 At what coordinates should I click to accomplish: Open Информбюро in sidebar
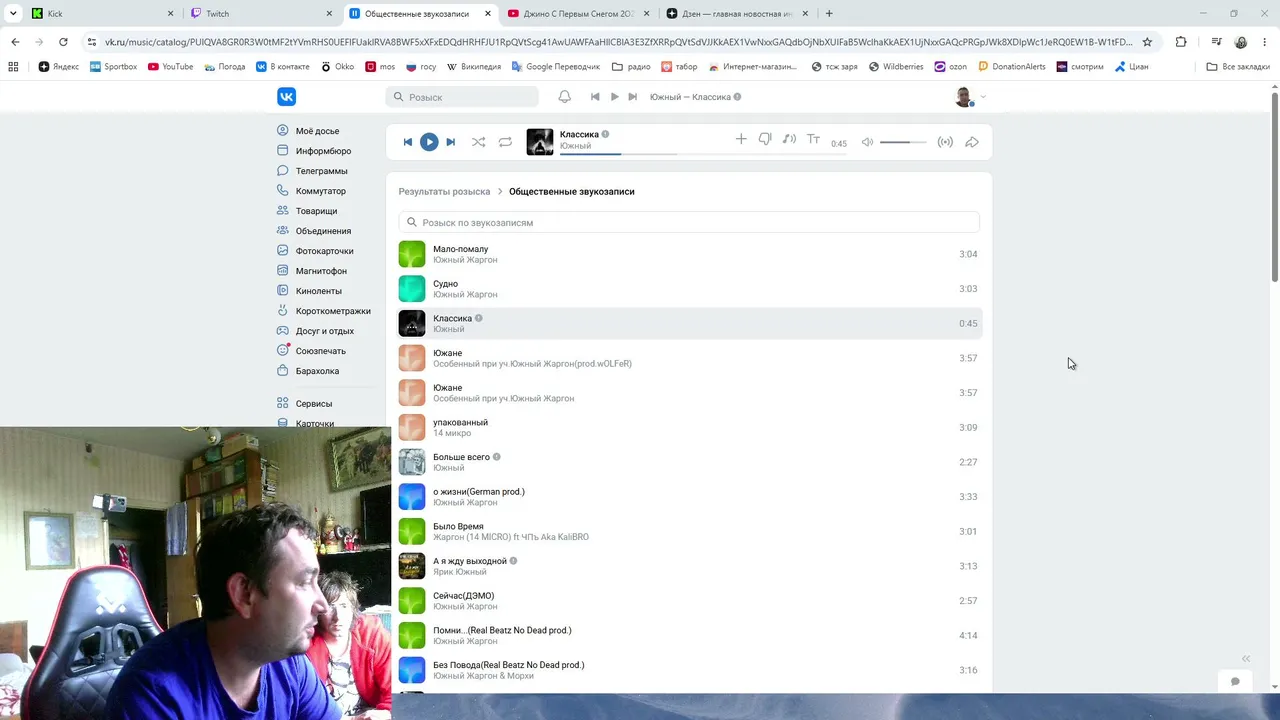323,151
